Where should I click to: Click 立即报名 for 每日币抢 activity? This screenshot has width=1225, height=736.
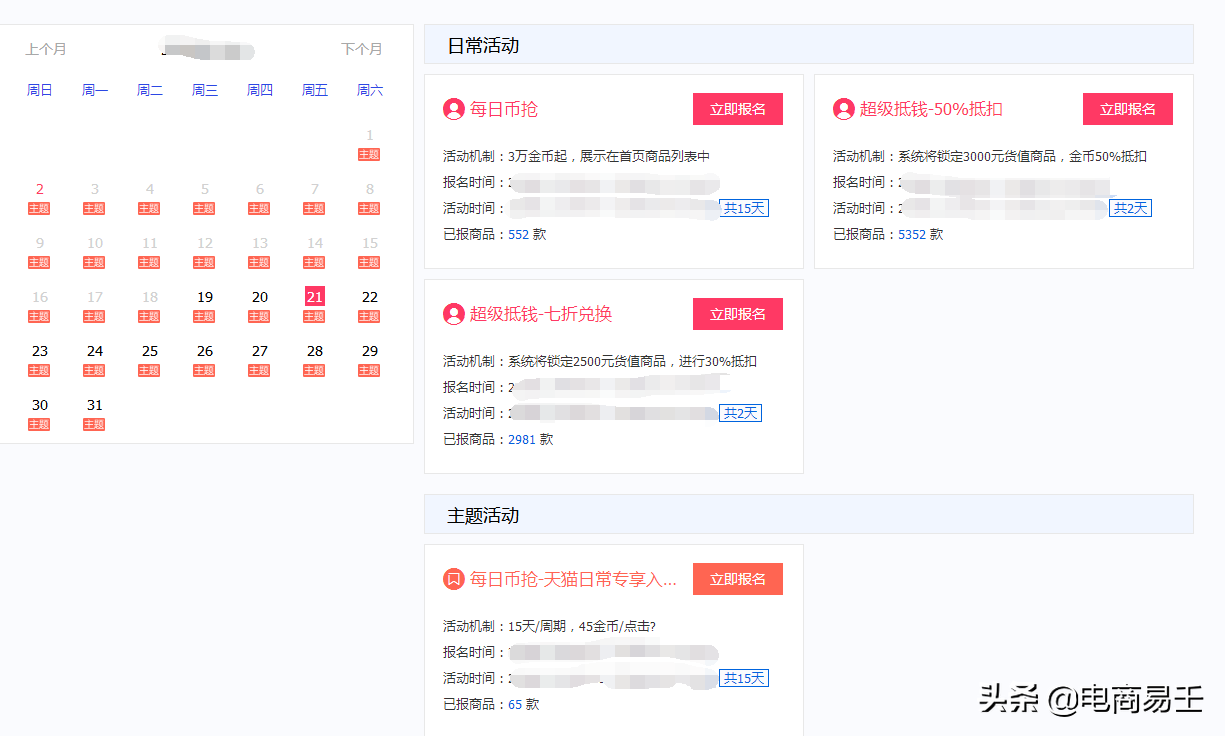[x=737, y=108]
